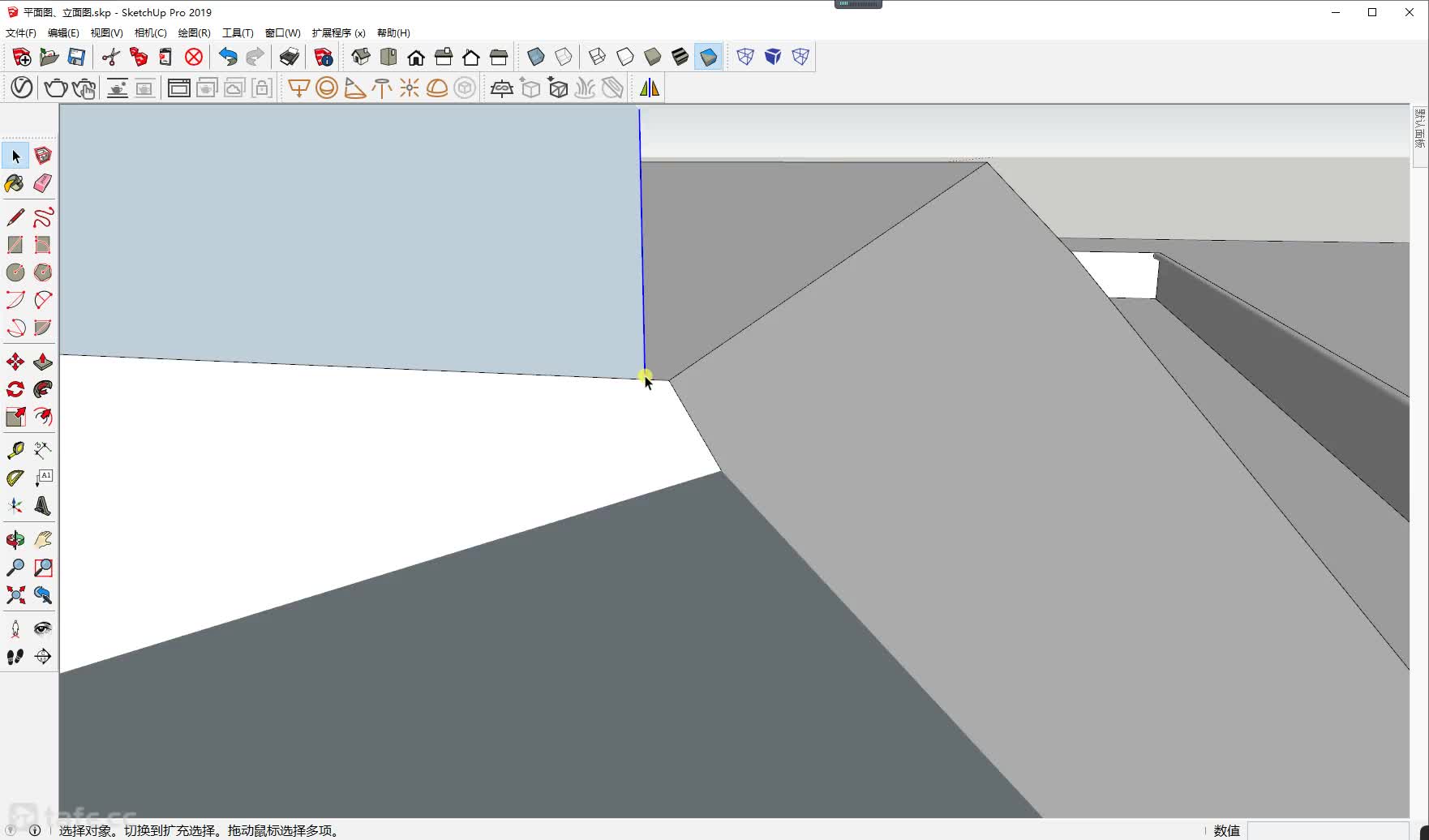
Task: Open Model Info icon
Action: point(324,57)
